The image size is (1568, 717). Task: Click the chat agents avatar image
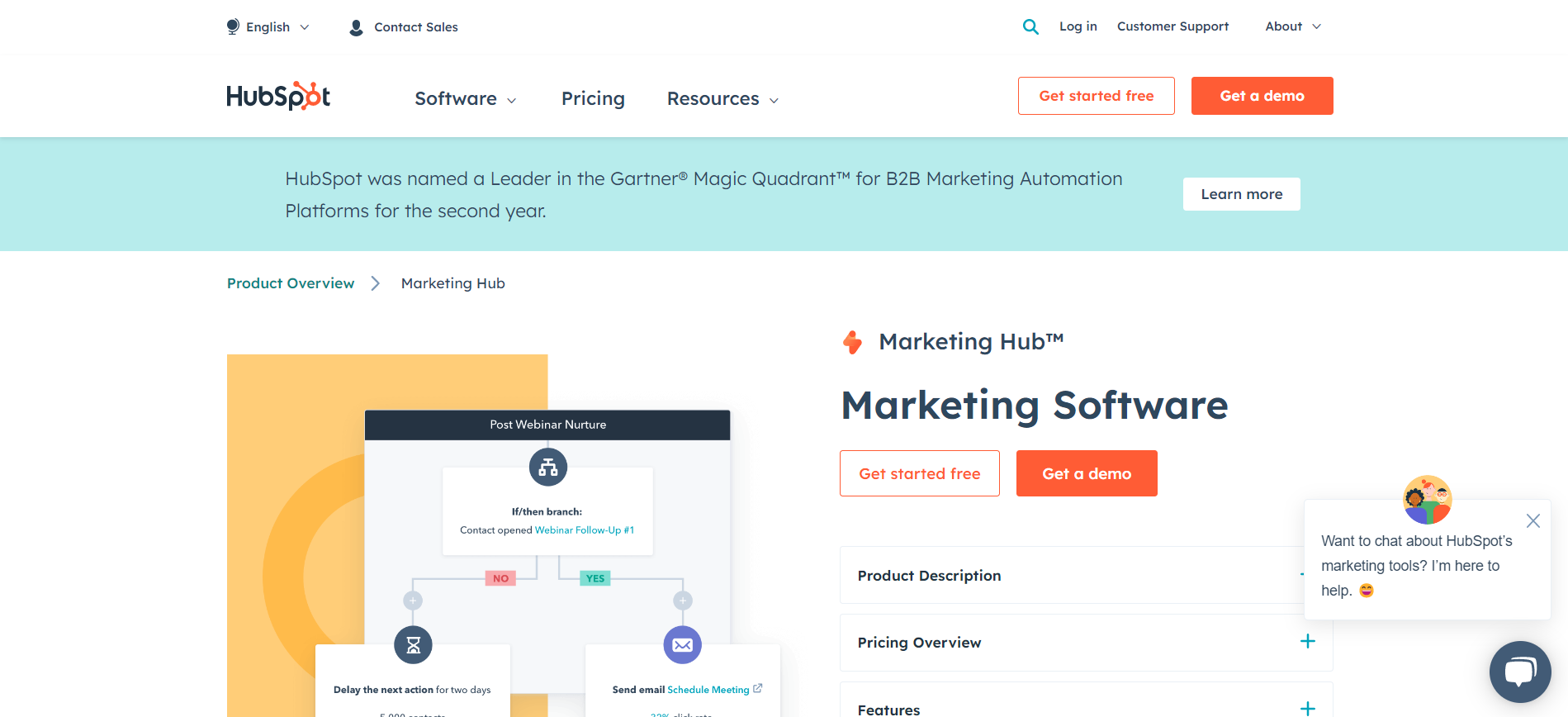1428,500
